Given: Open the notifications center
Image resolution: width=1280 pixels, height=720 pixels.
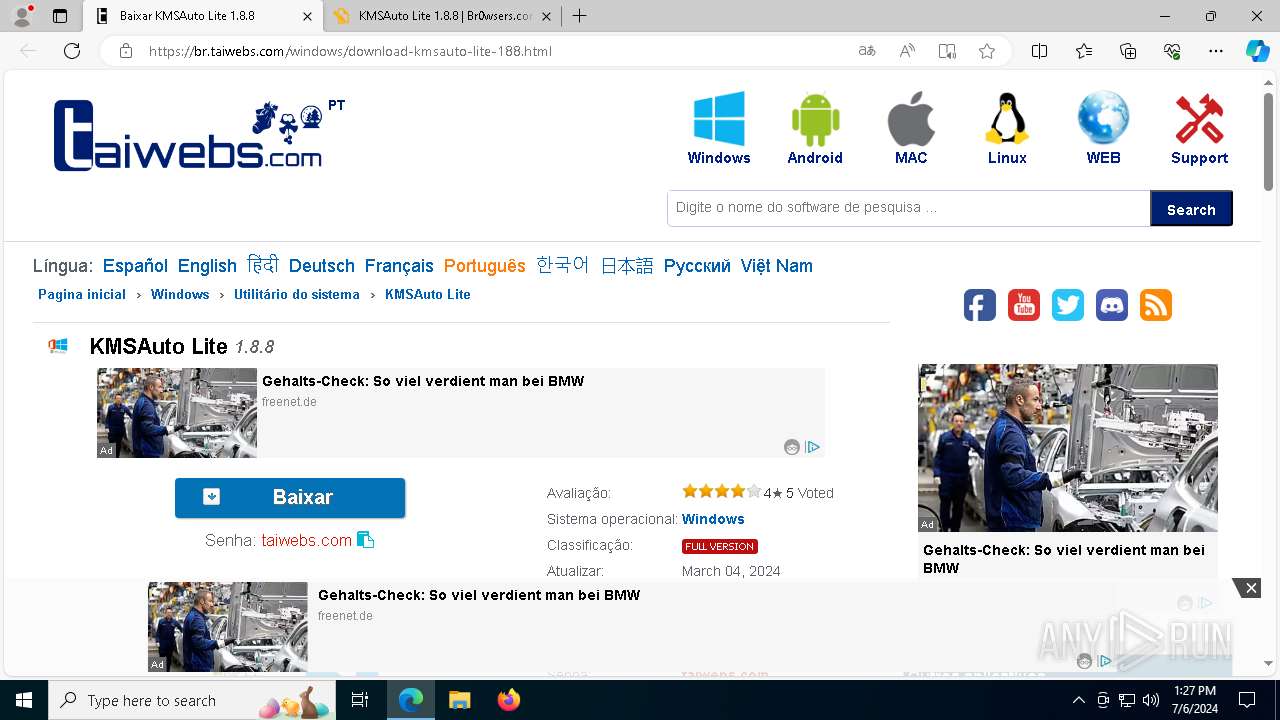Looking at the screenshot, I should pos(1247,700).
